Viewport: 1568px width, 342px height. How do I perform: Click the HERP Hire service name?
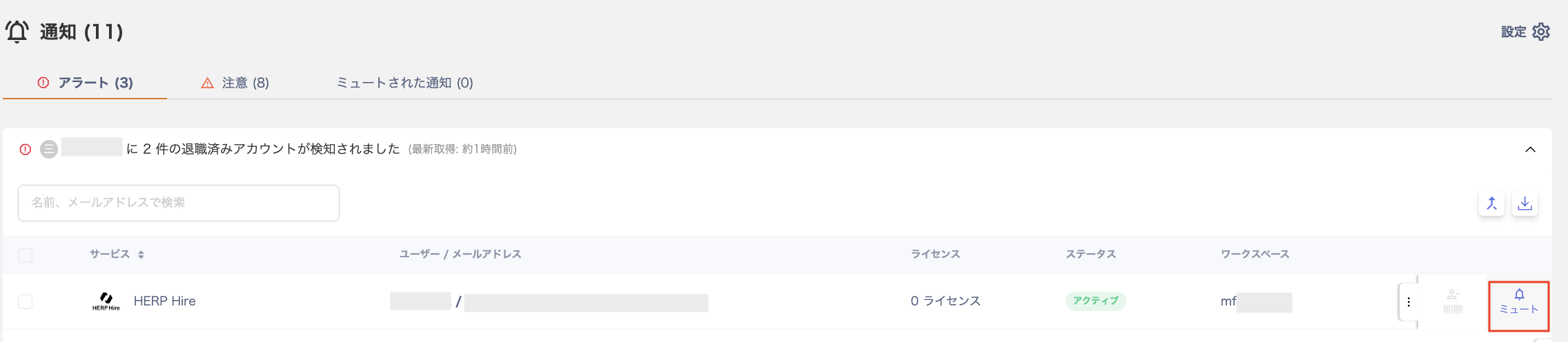pos(164,301)
